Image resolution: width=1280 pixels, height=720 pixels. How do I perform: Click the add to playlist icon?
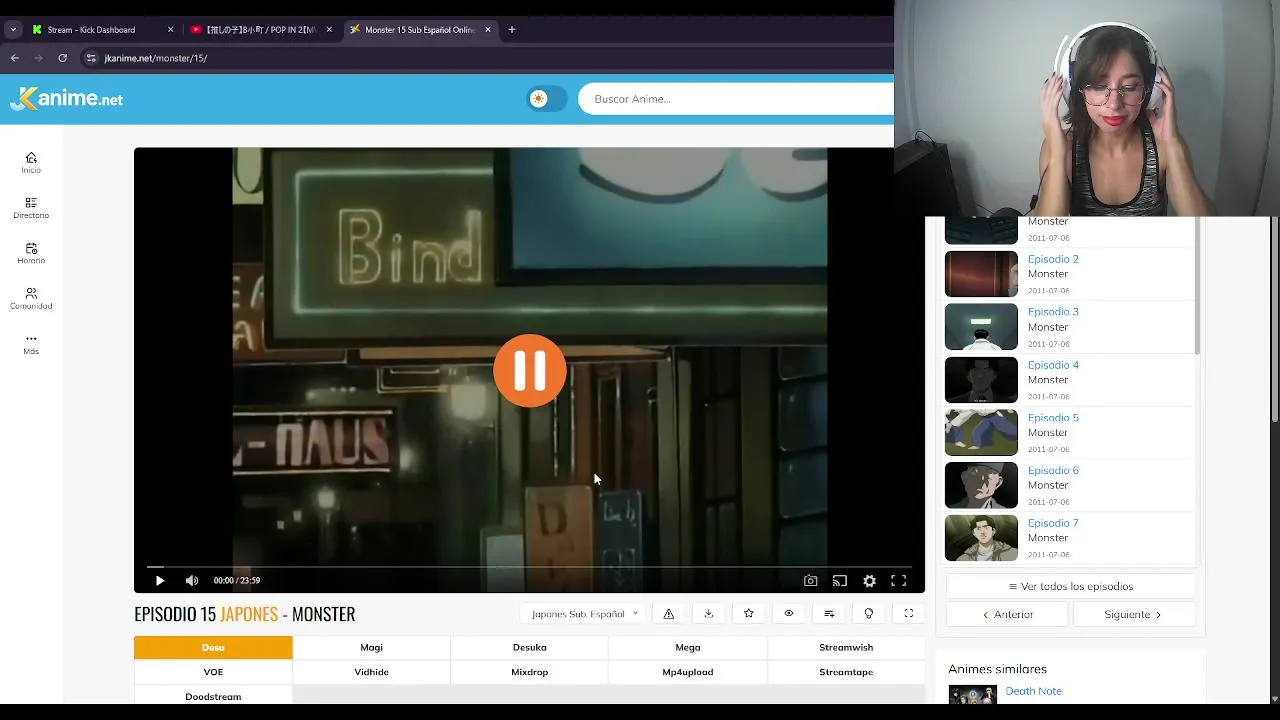click(829, 614)
